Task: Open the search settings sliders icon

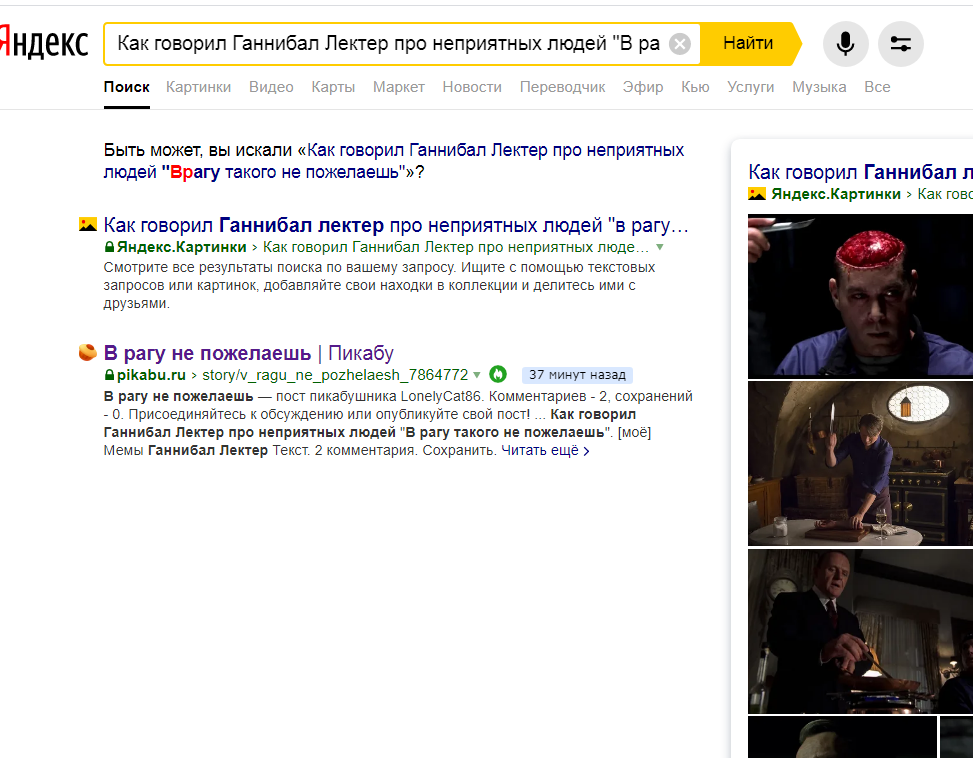Action: [x=900, y=44]
